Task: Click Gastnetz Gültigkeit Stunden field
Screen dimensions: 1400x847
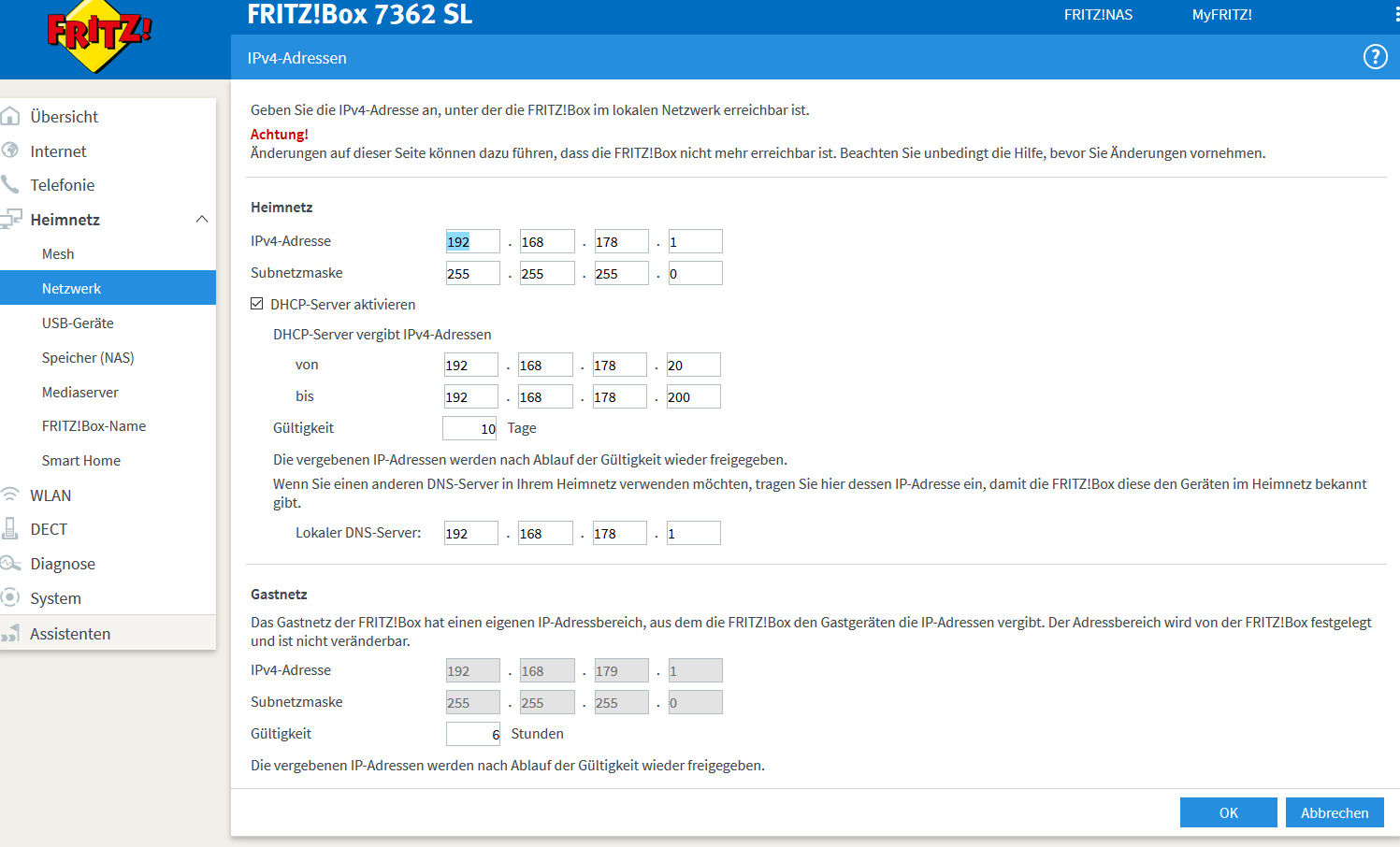Action: coord(472,734)
